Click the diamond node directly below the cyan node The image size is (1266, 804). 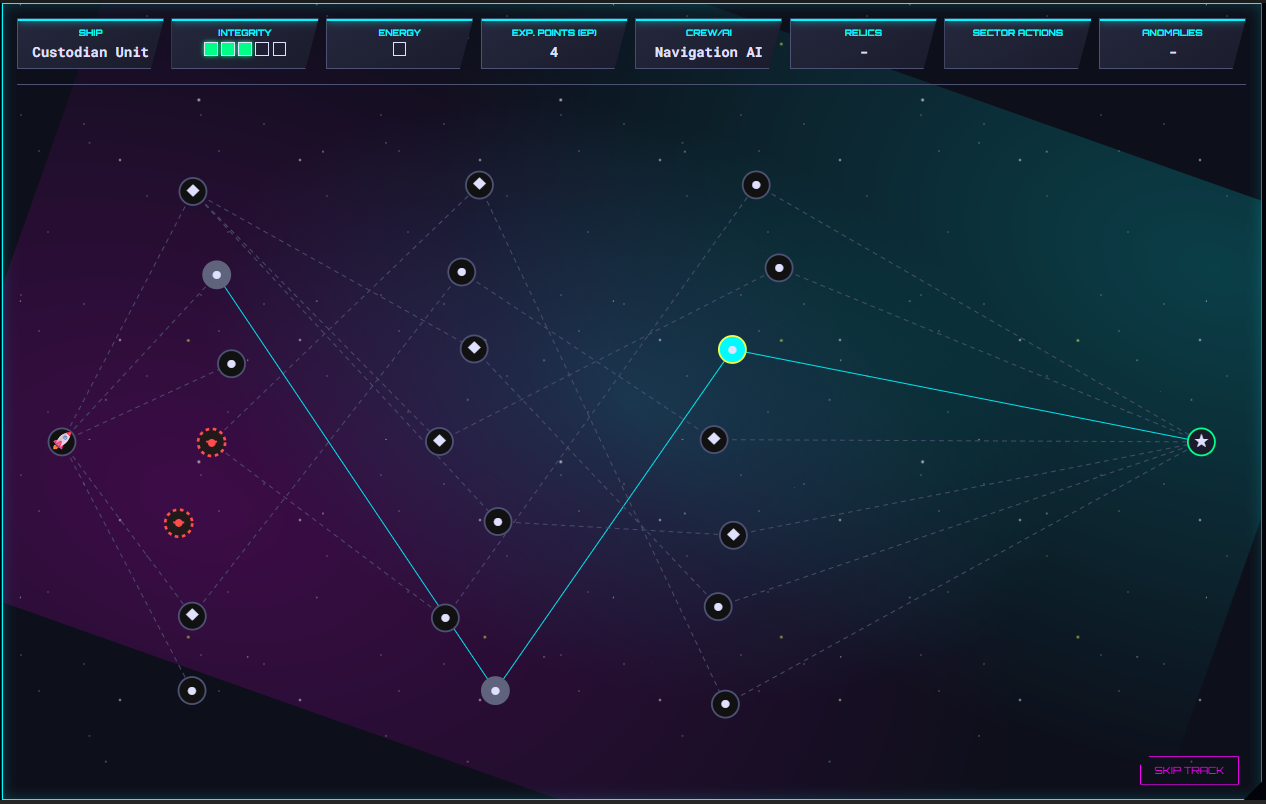pos(713,439)
